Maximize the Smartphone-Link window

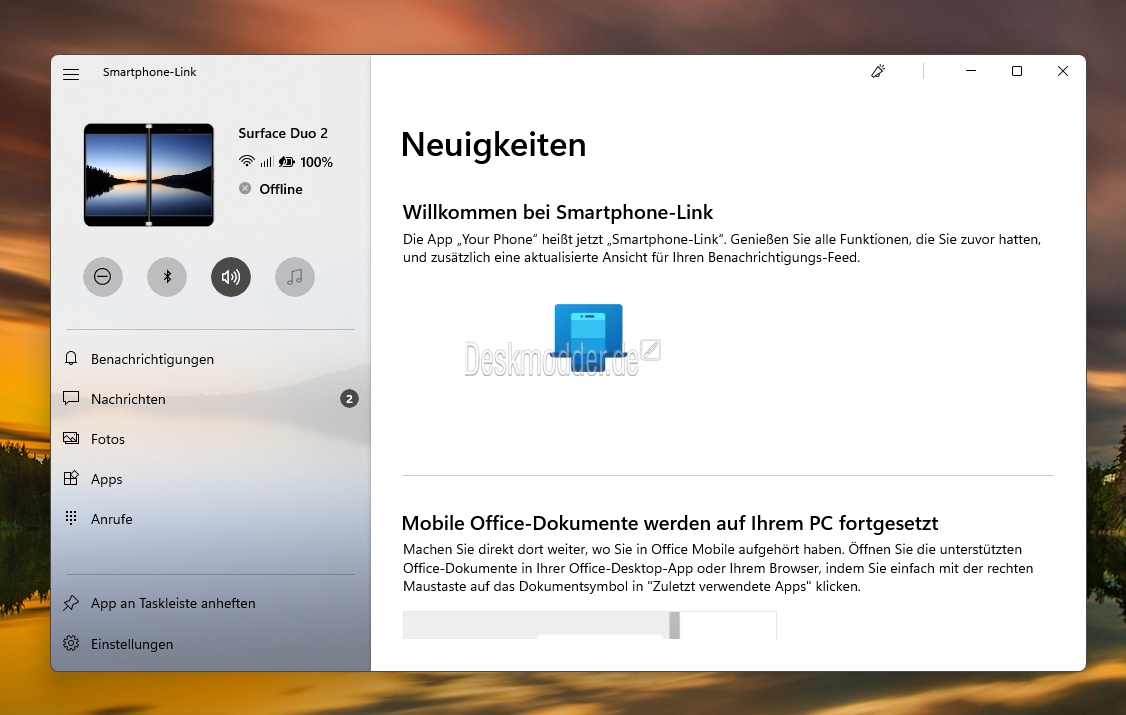pos(1017,71)
